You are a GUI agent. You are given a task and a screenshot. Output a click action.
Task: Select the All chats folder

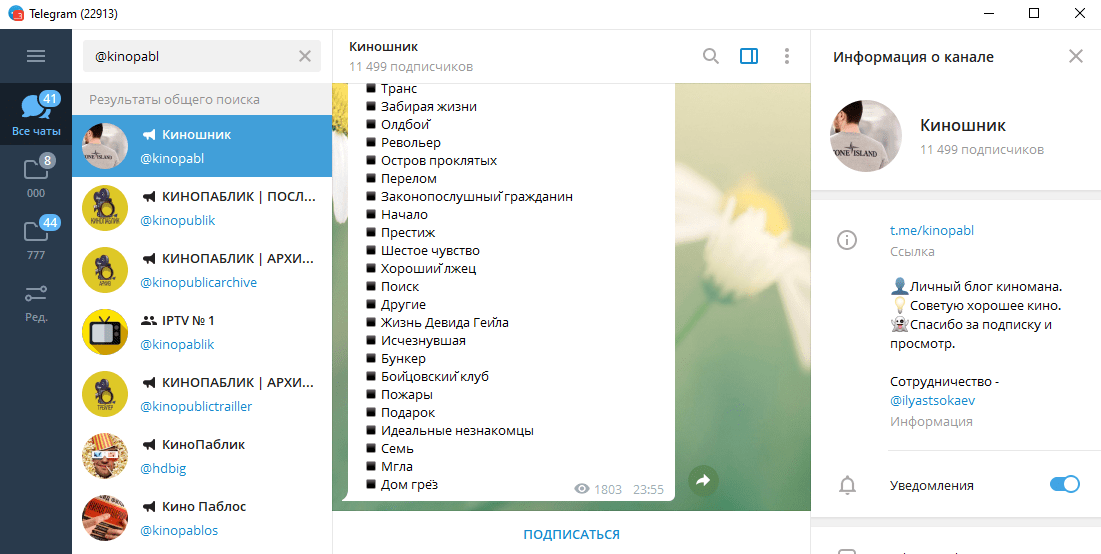tap(36, 114)
